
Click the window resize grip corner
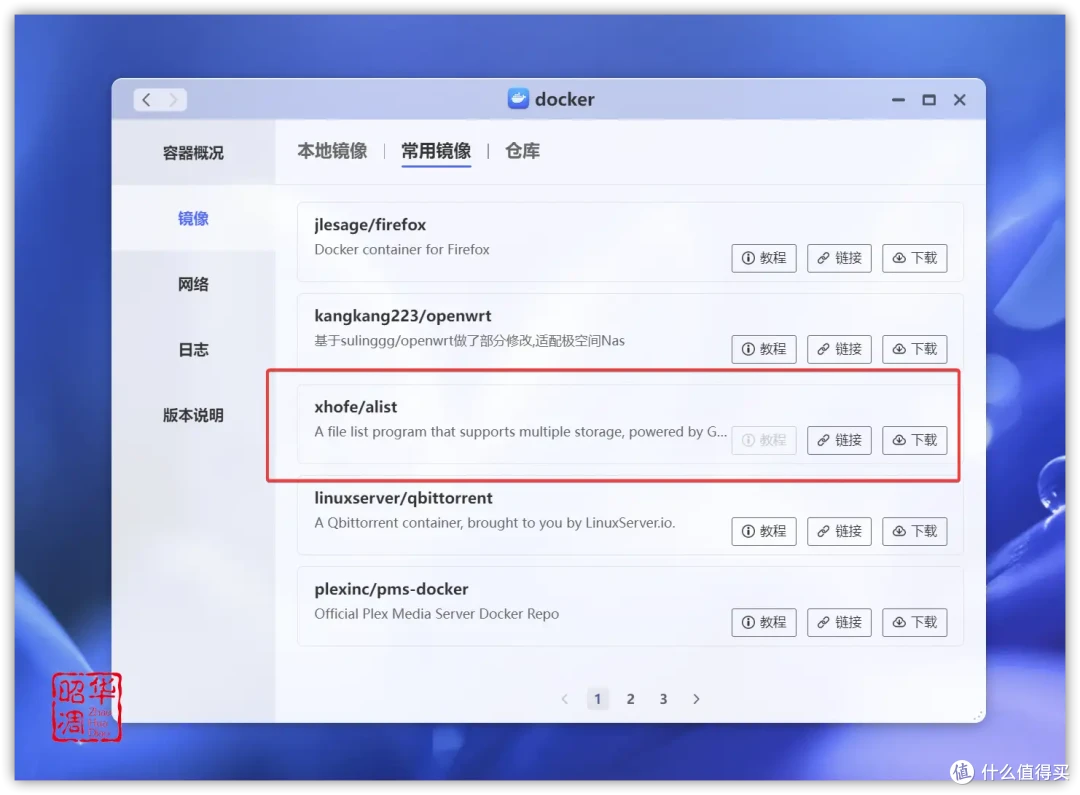978,716
